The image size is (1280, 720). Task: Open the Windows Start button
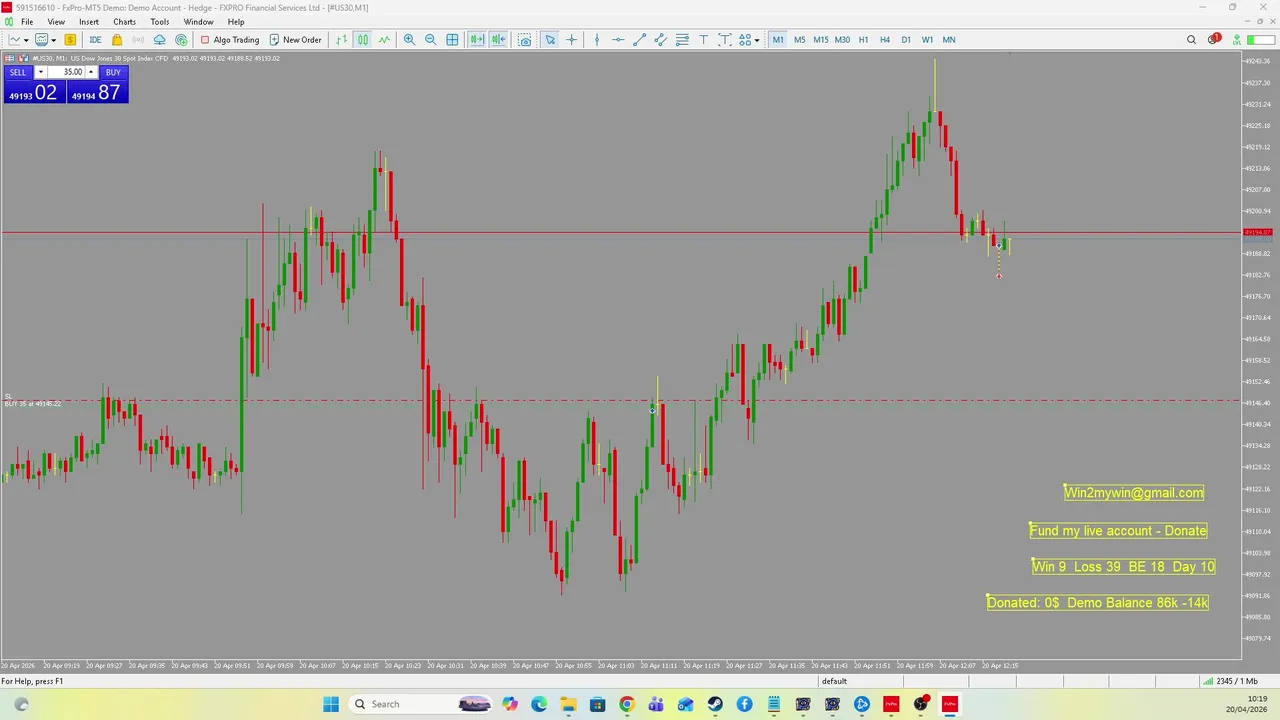tap(331, 704)
